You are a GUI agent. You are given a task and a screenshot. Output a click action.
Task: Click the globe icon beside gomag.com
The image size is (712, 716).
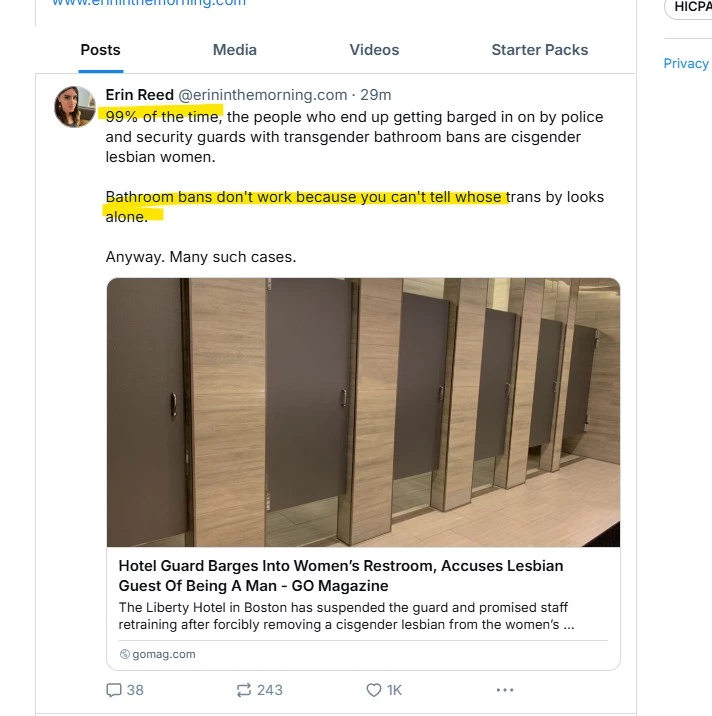tap(124, 654)
